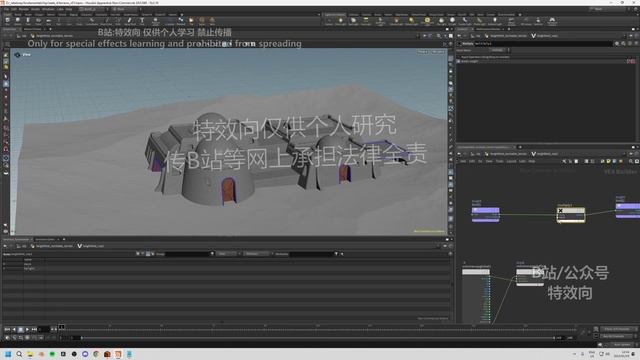640x360 pixels.
Task: Click the current frame number field
Action: point(44,329)
